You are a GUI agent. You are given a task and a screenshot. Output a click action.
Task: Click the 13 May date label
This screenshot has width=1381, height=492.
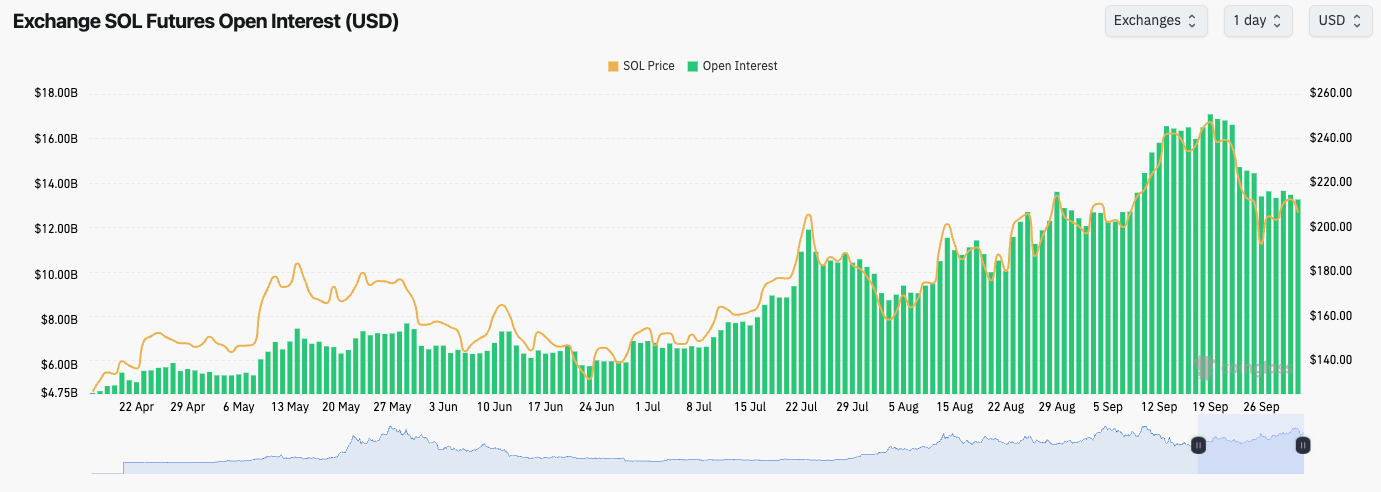[x=290, y=408]
